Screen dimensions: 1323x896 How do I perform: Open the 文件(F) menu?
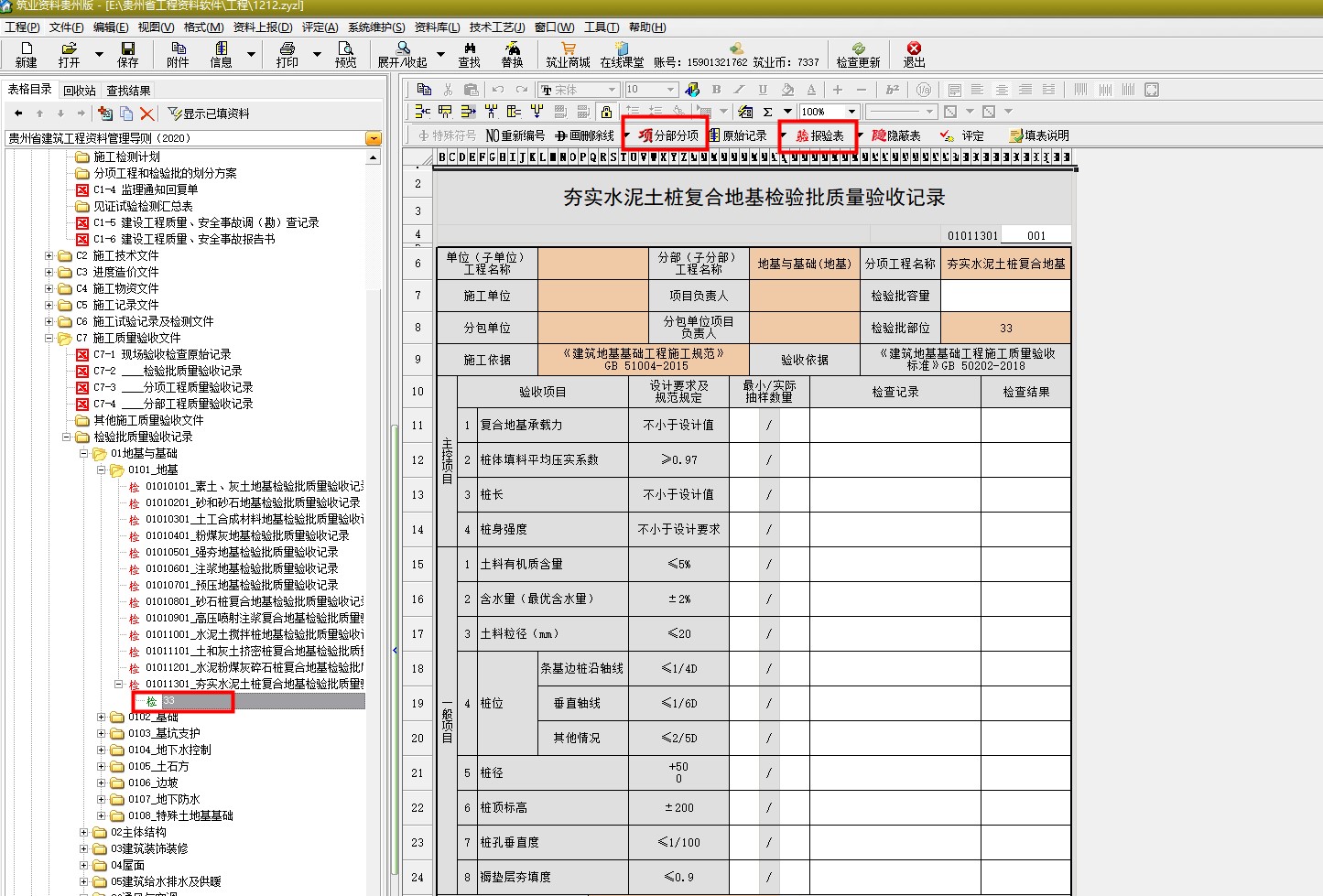(x=66, y=27)
